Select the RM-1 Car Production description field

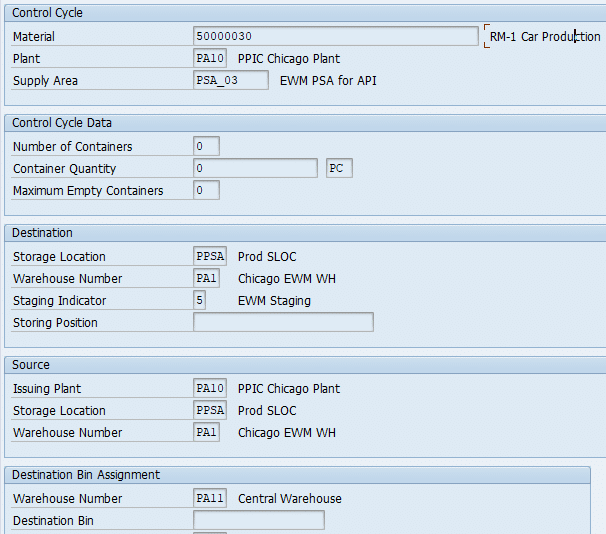[544, 37]
